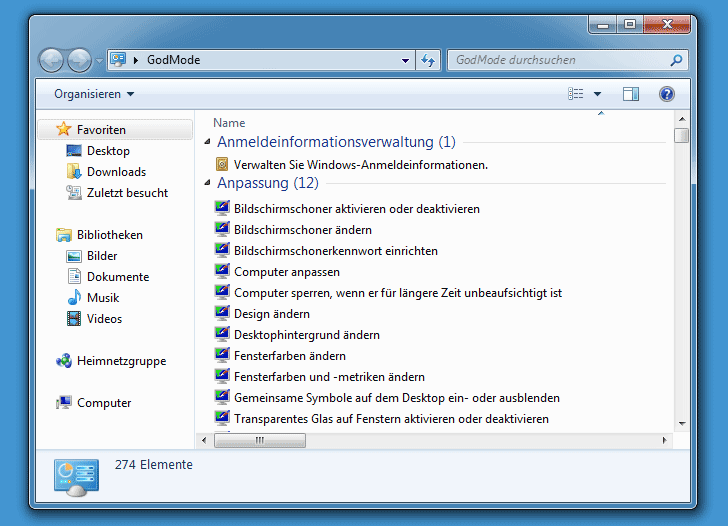Click the Forward navigation arrow button
The height and width of the screenshot is (526, 728).
(79, 60)
